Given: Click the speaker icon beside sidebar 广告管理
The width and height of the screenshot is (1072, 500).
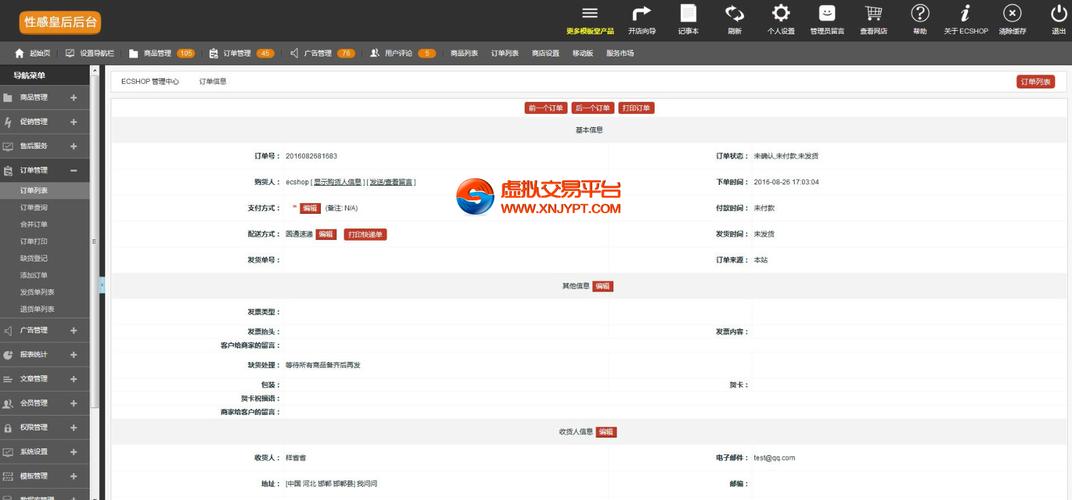Looking at the screenshot, I should click(8, 330).
